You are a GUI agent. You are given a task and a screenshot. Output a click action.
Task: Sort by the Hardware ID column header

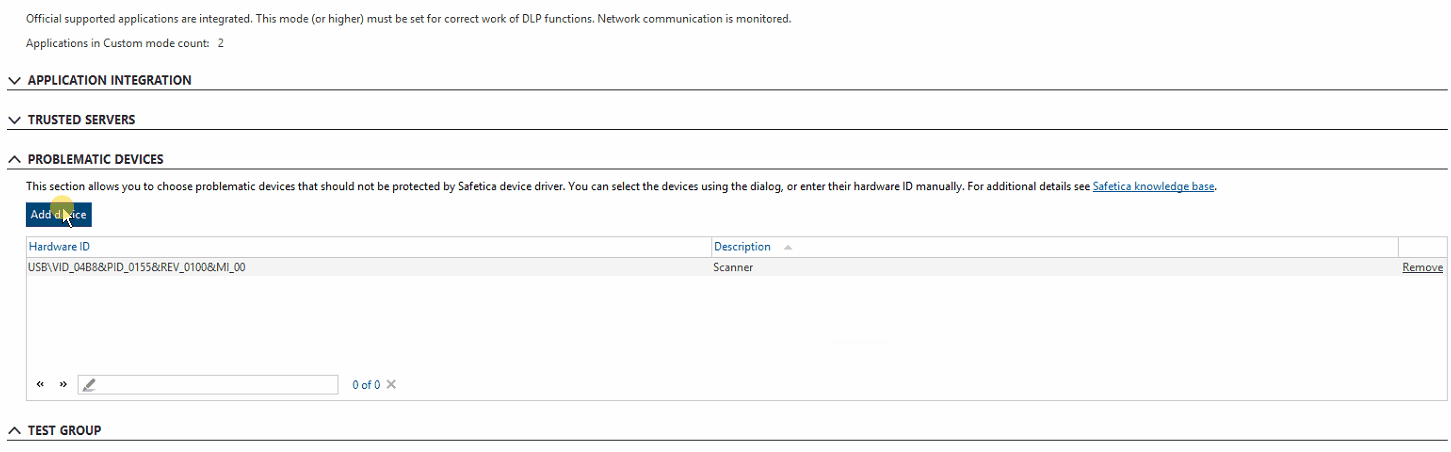[60, 247]
